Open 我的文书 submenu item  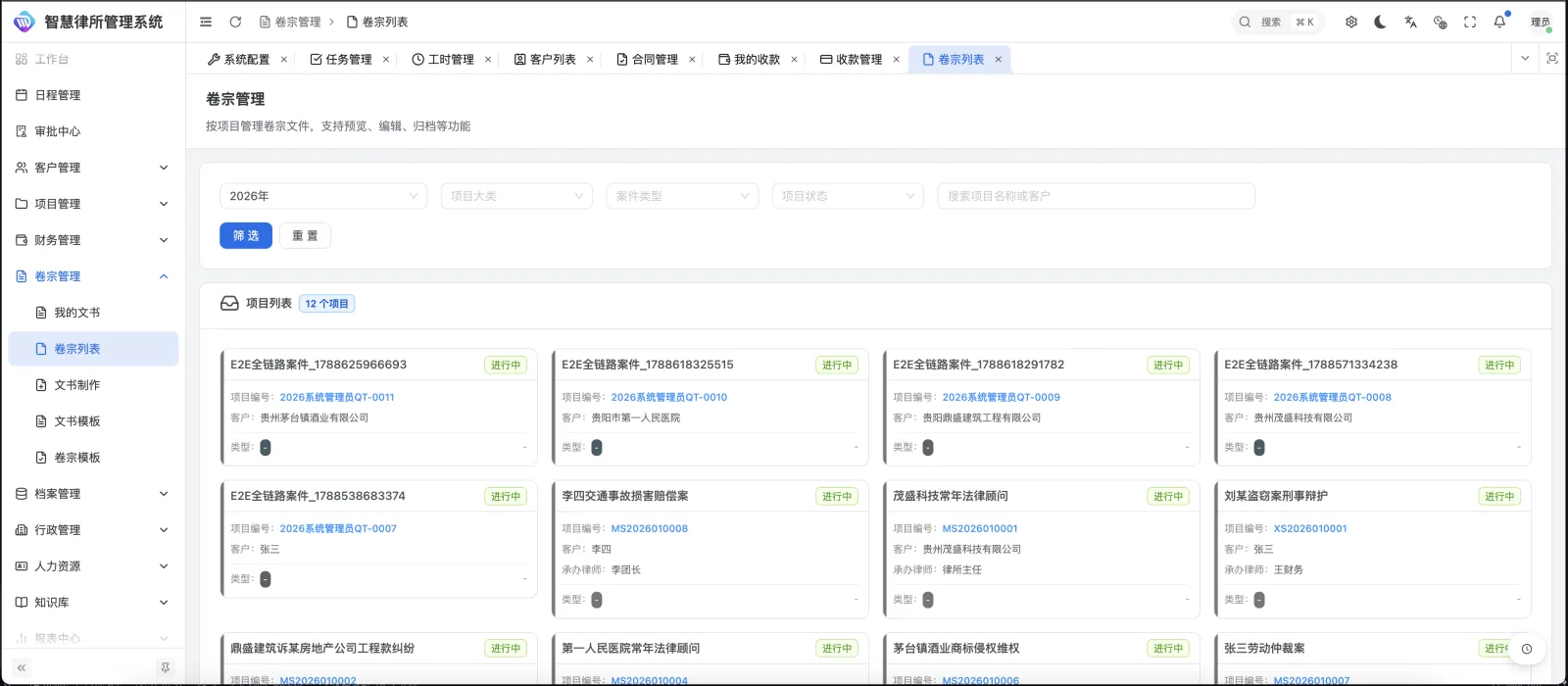tap(93, 313)
